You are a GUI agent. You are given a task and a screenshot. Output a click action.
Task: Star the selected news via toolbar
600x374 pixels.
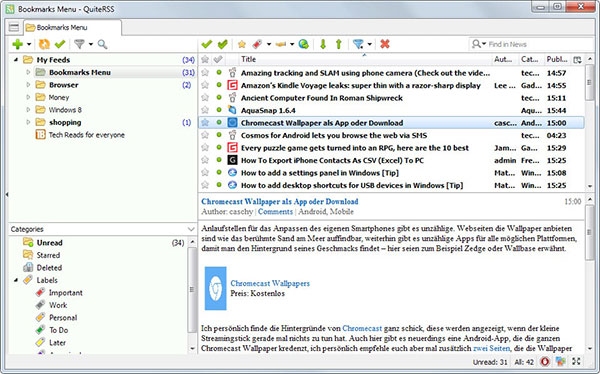pyautogui.click(x=241, y=44)
